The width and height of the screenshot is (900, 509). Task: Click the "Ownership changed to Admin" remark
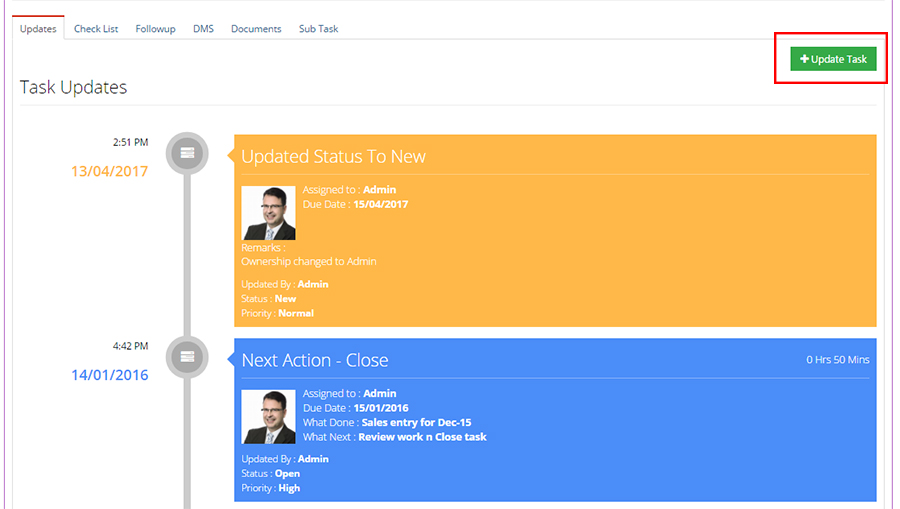click(x=308, y=261)
